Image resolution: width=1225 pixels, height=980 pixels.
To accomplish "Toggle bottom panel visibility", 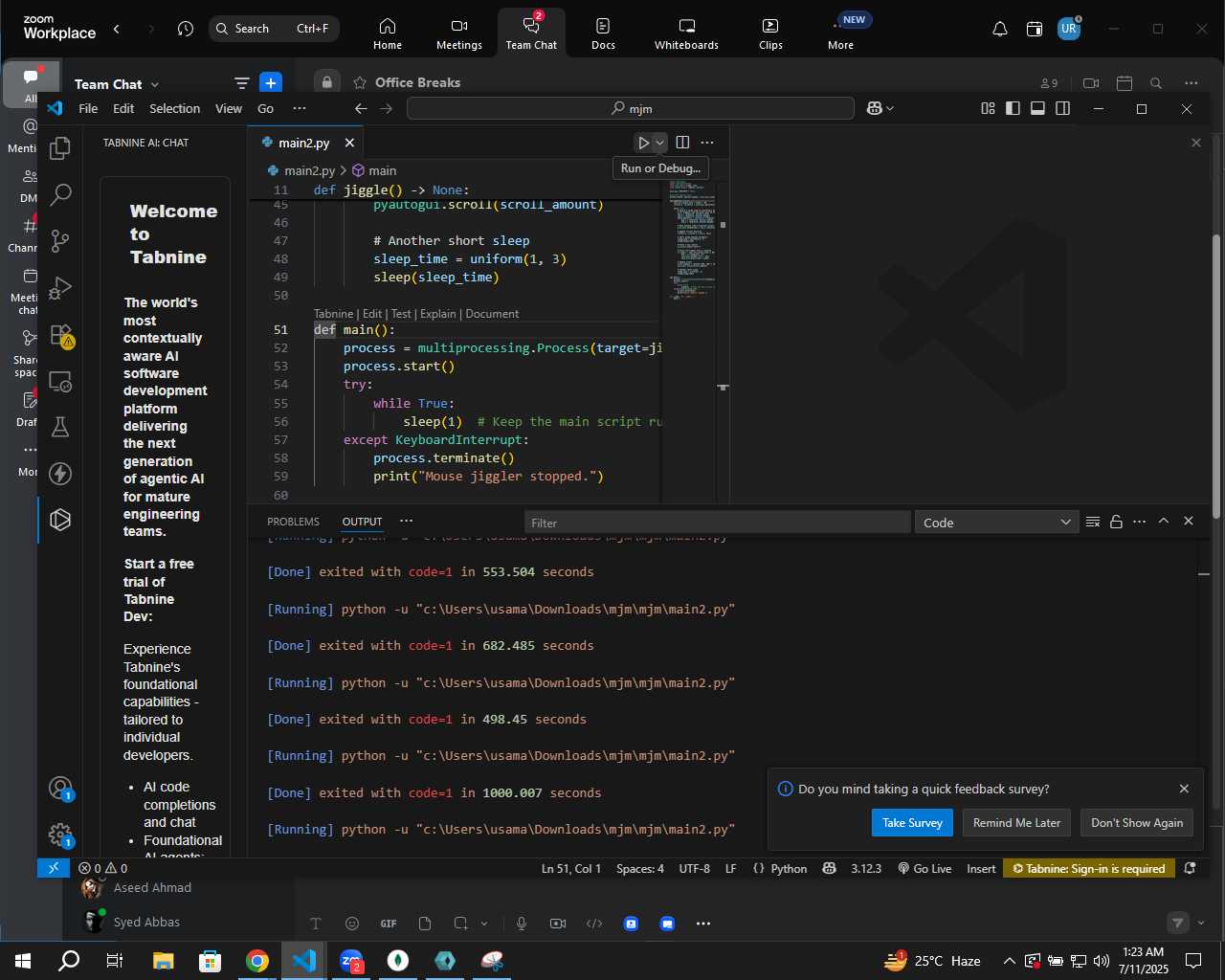I will [x=1037, y=108].
